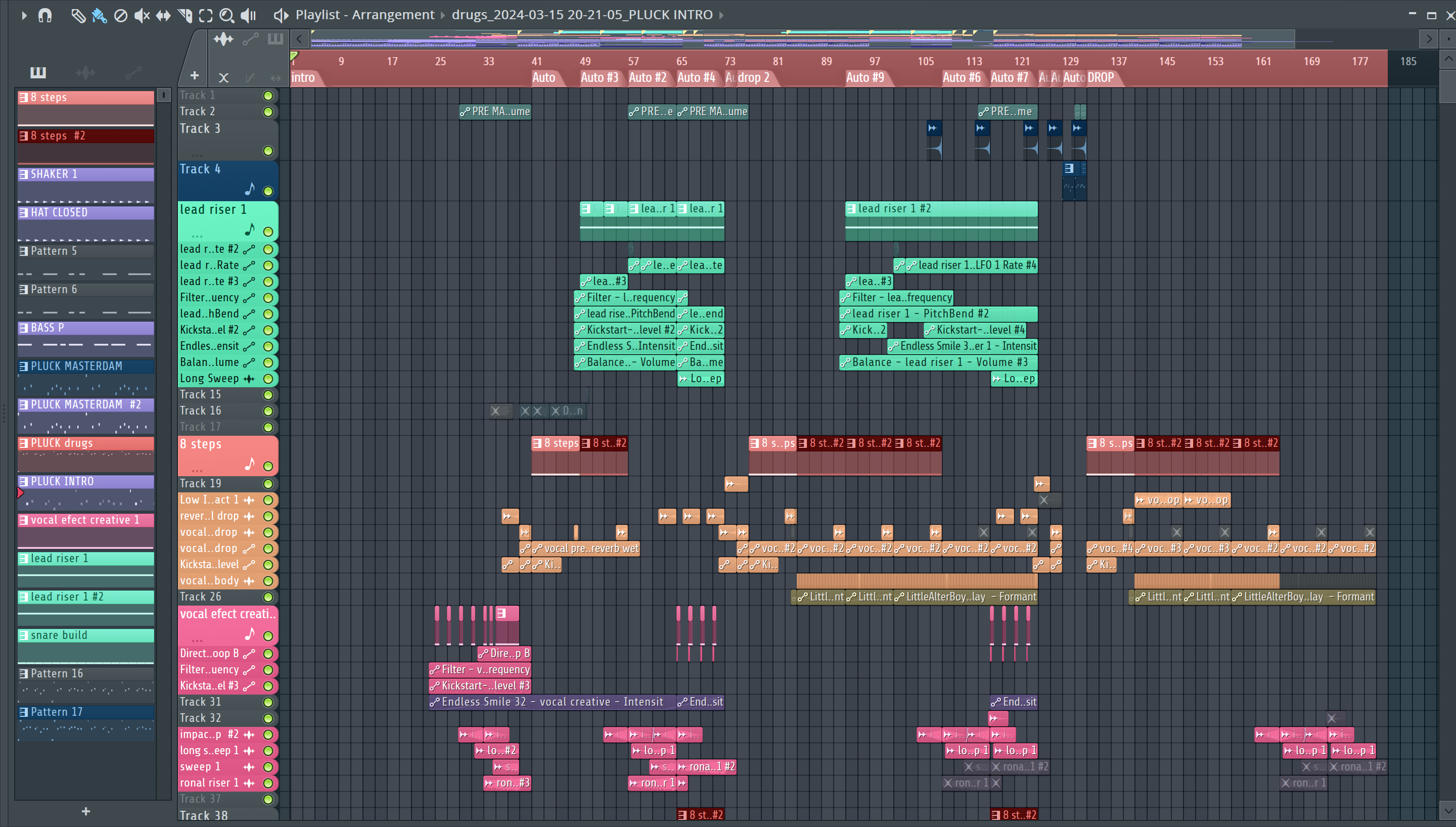This screenshot has height=827, width=1456.
Task: Select the Slip tool
Action: pos(163,15)
